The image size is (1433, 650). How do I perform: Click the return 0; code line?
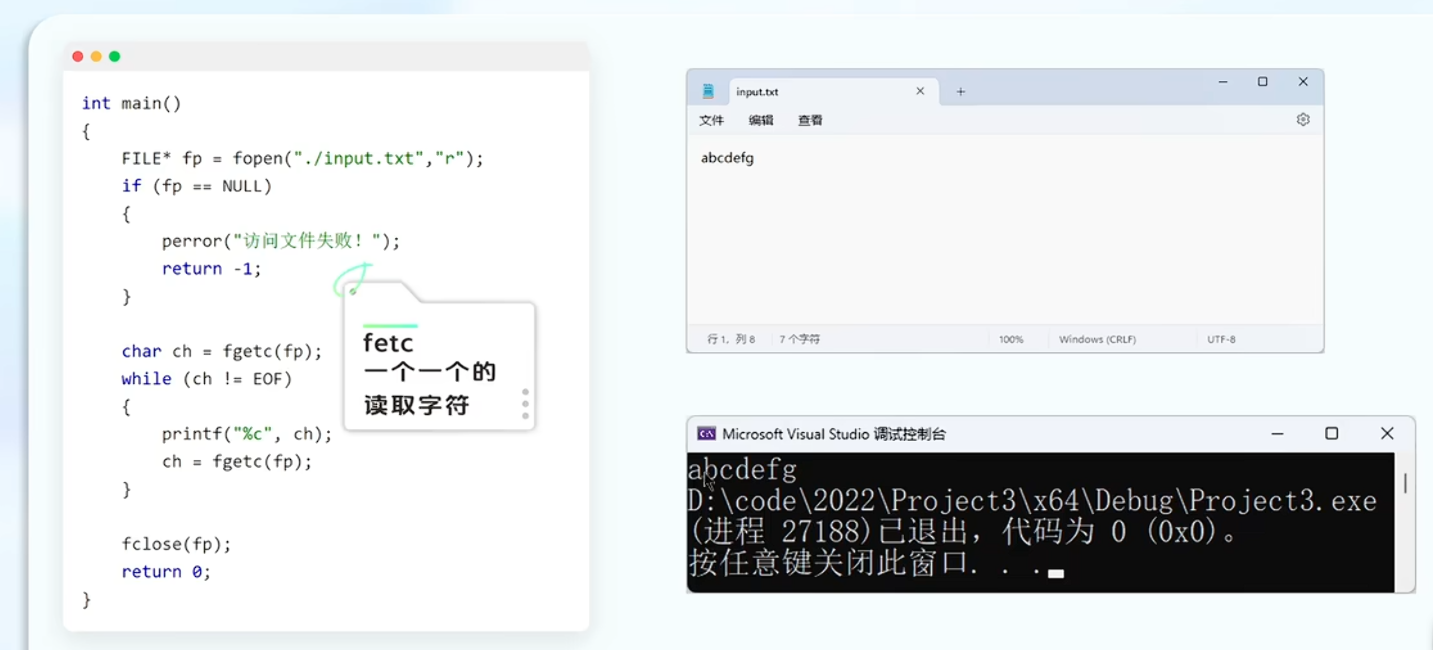[166, 572]
